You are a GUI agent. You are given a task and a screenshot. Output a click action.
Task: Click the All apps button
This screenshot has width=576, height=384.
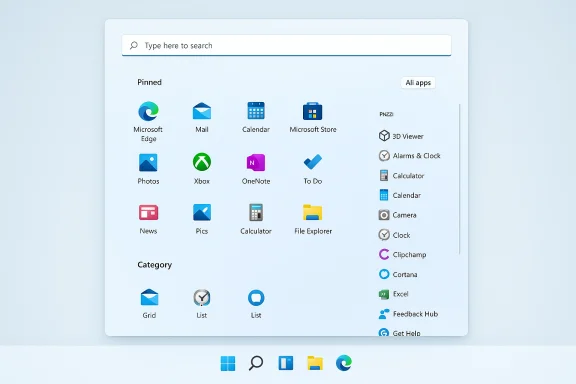[418, 83]
